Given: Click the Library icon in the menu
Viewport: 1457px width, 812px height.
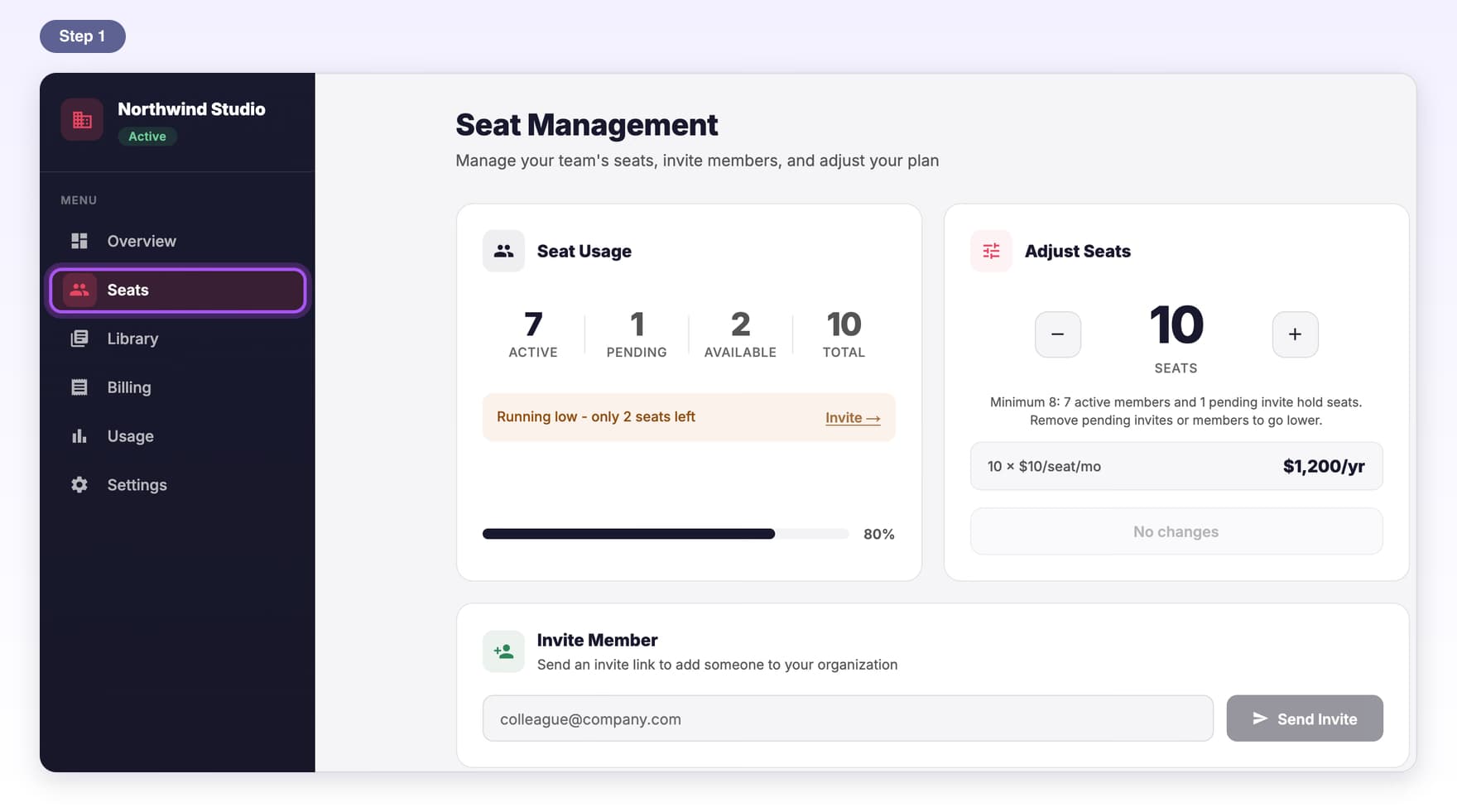Looking at the screenshot, I should coord(79,339).
